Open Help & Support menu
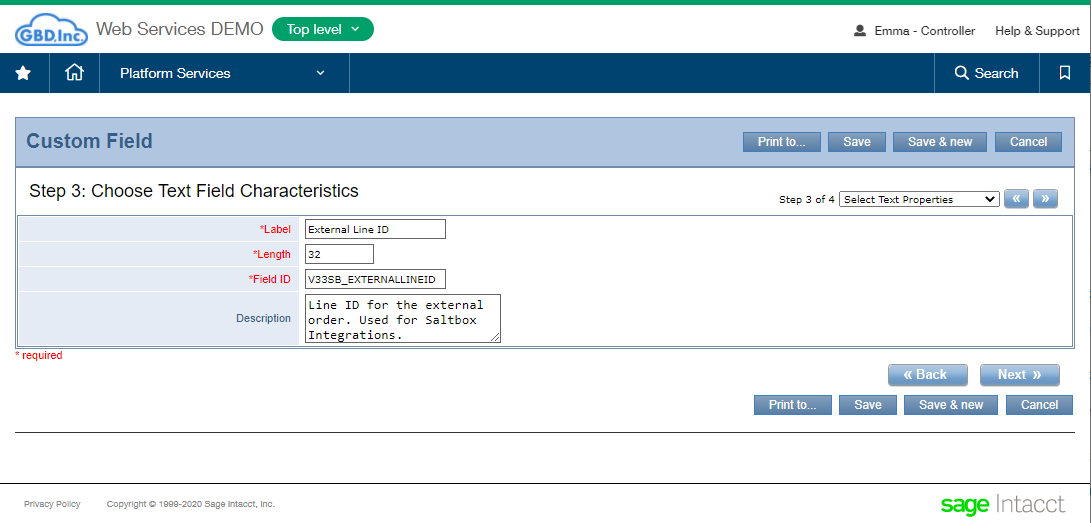Viewport: 1091px width, 523px height. click(1037, 31)
